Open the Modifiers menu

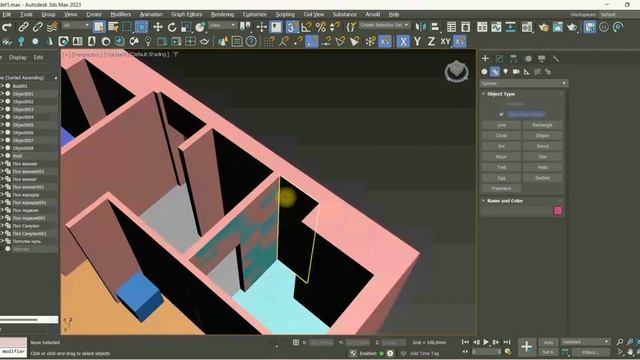[x=121, y=14]
